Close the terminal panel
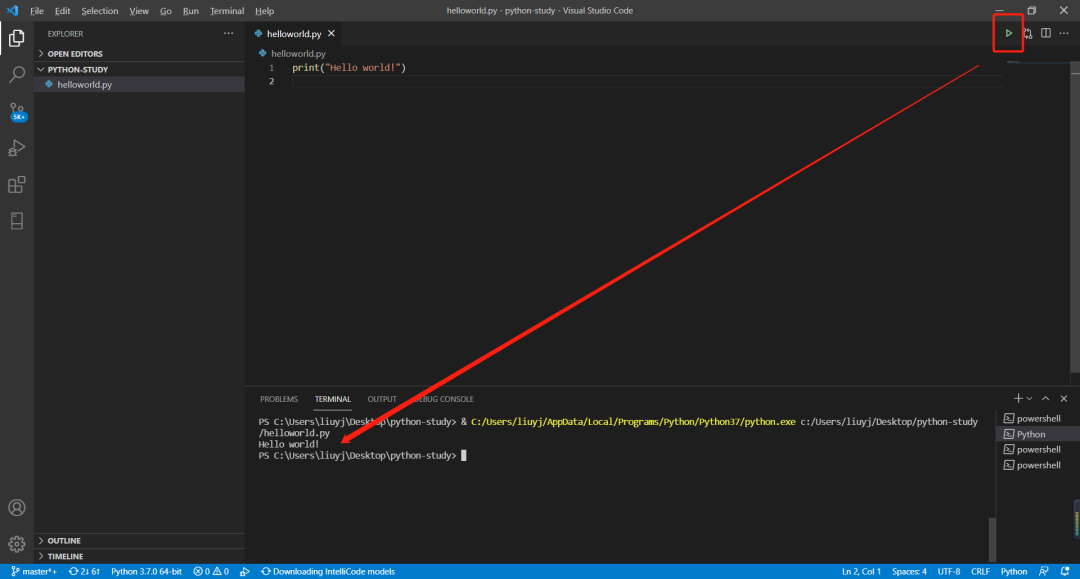The image size is (1080, 579). tap(1064, 399)
